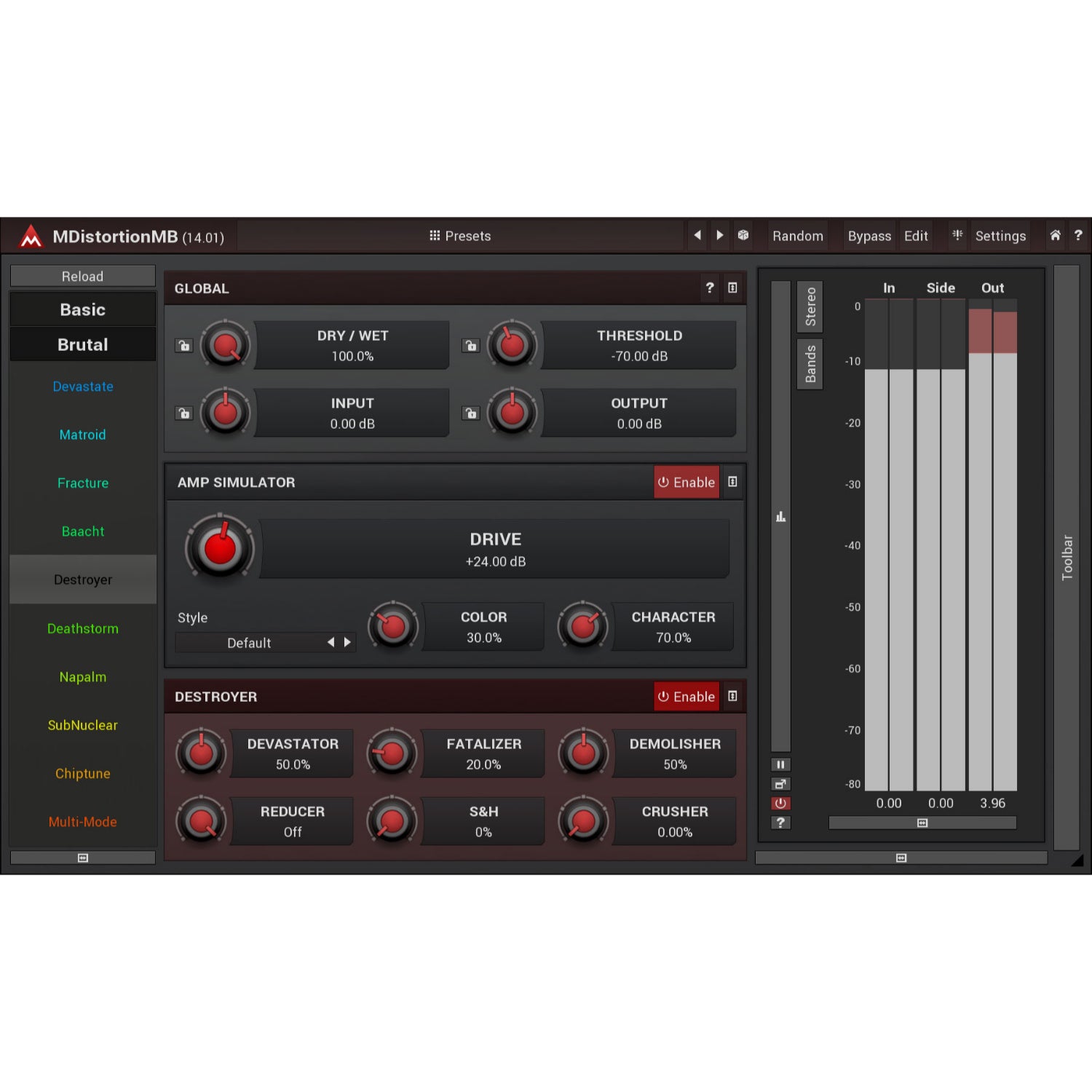Toggle the Bypass button
The width and height of the screenshot is (1092, 1092).
point(869,236)
